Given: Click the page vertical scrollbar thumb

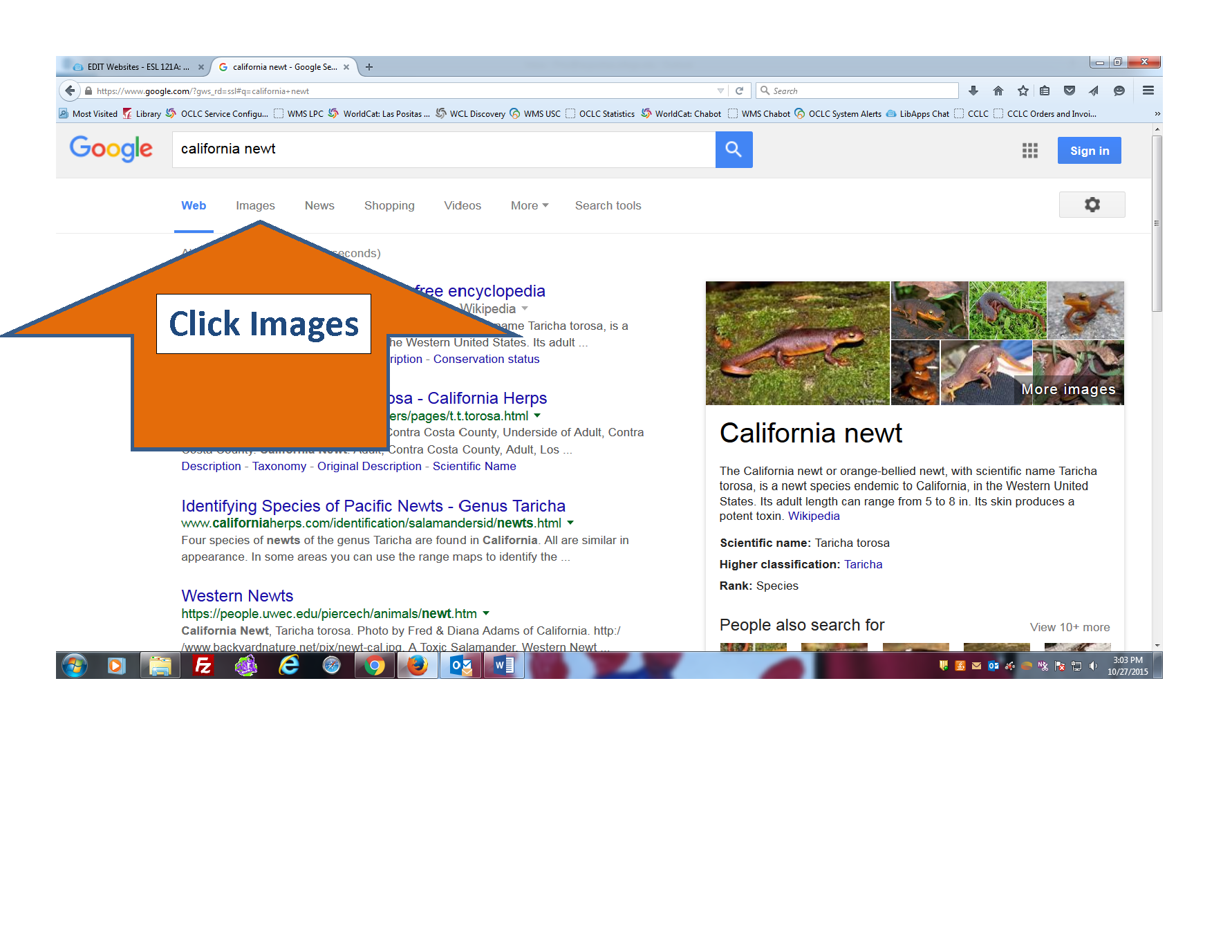Looking at the screenshot, I should pyautogui.click(x=1157, y=223).
